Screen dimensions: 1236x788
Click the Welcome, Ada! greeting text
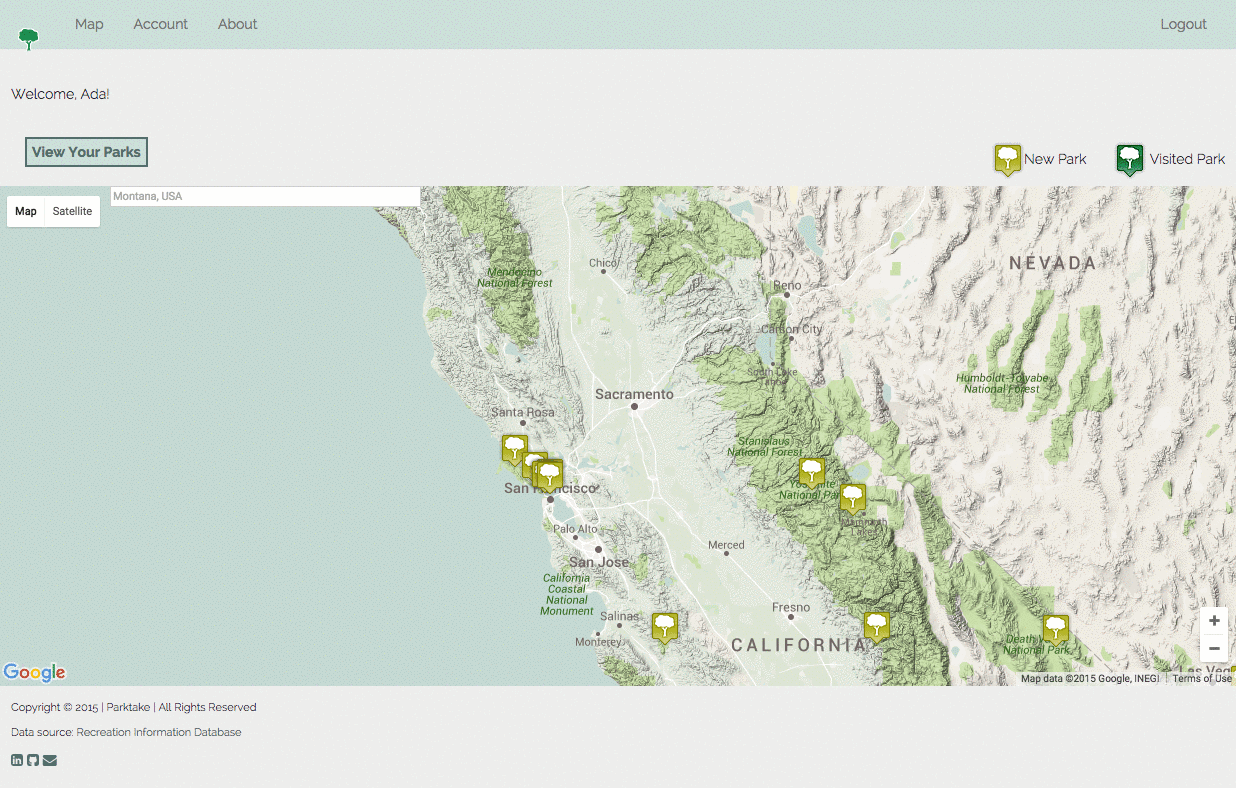point(60,94)
